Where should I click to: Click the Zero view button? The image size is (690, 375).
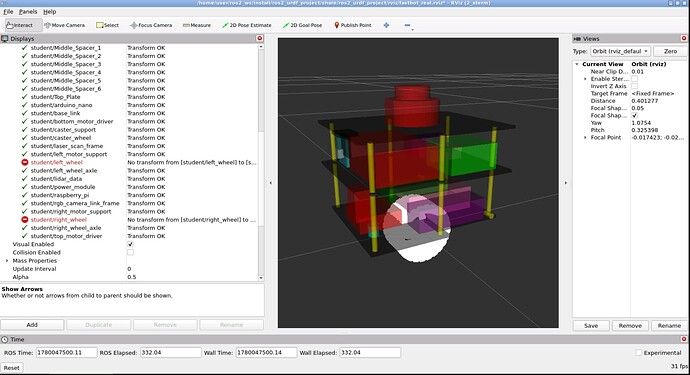tap(670, 51)
